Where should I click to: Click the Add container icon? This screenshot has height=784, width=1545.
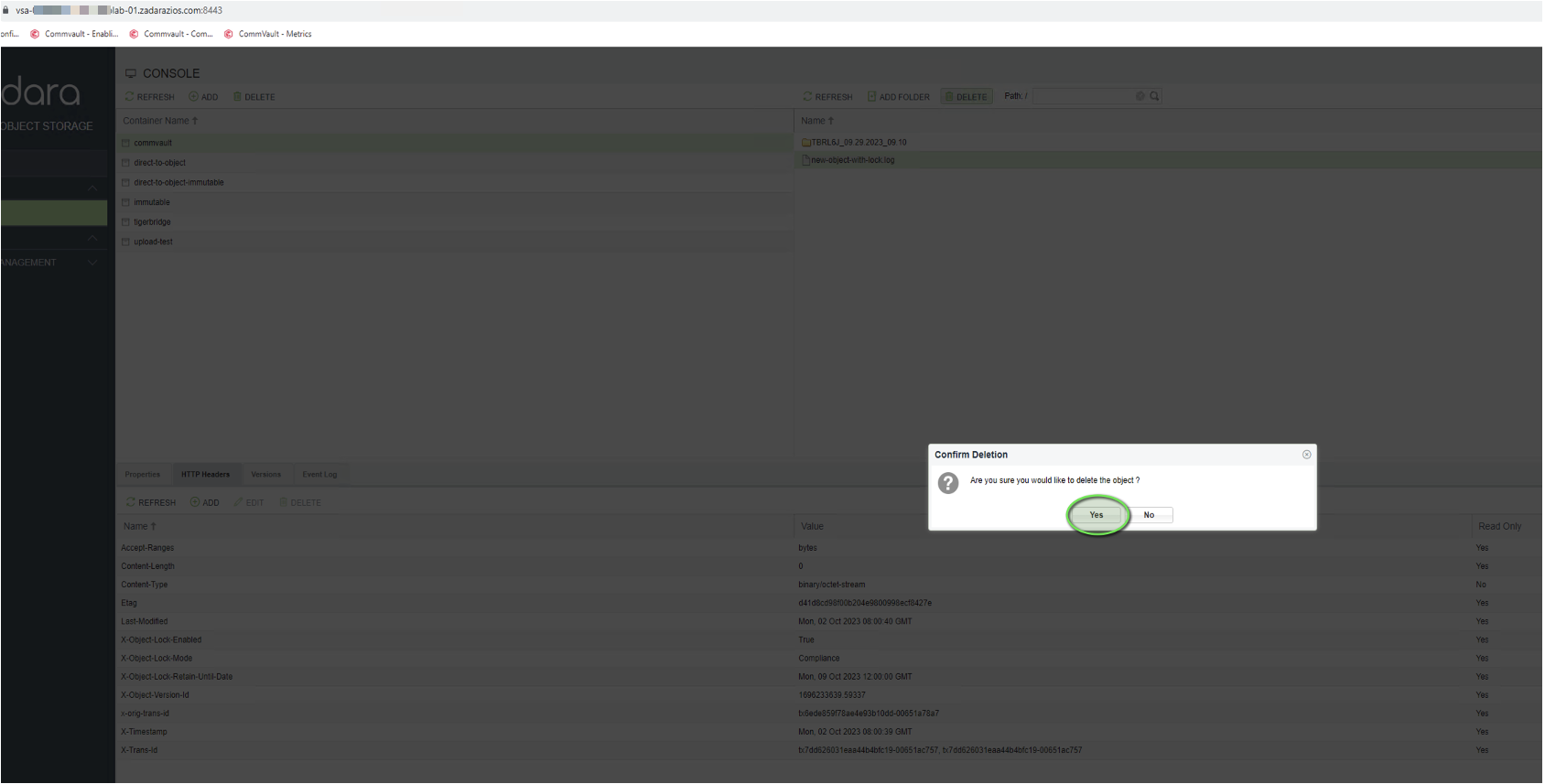(x=194, y=97)
